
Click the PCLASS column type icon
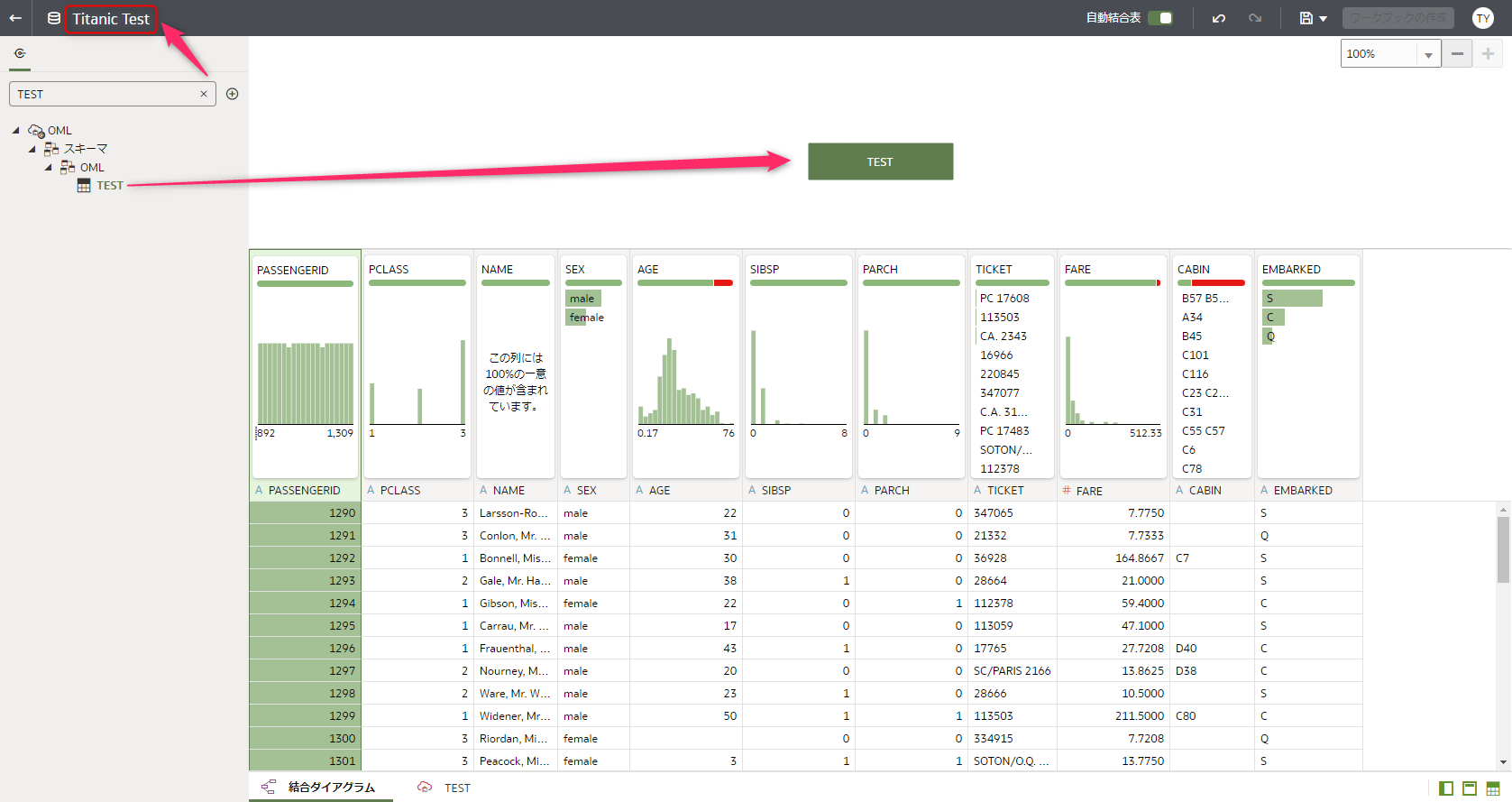pyautogui.click(x=371, y=490)
